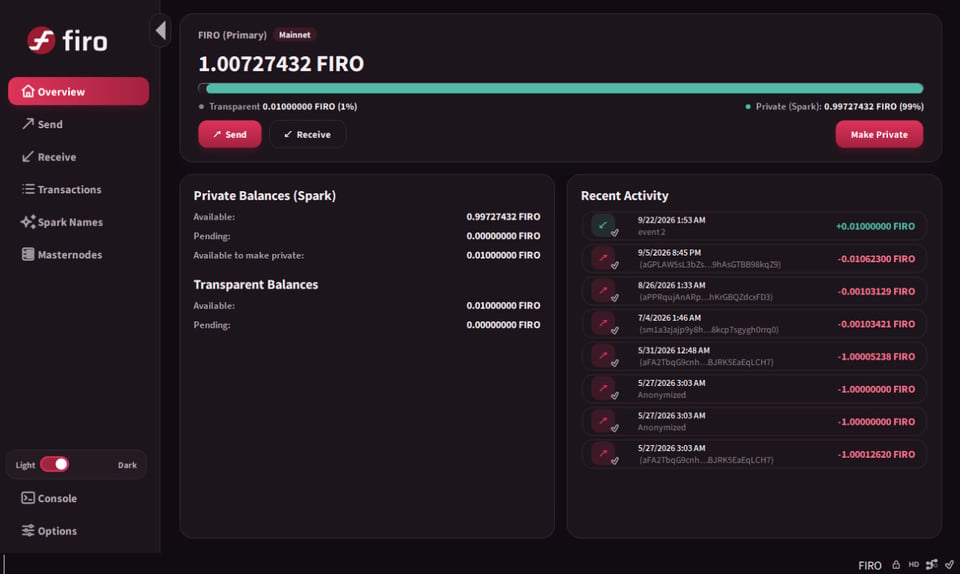
Task: Click the Console terminal icon
Action: tap(28, 498)
